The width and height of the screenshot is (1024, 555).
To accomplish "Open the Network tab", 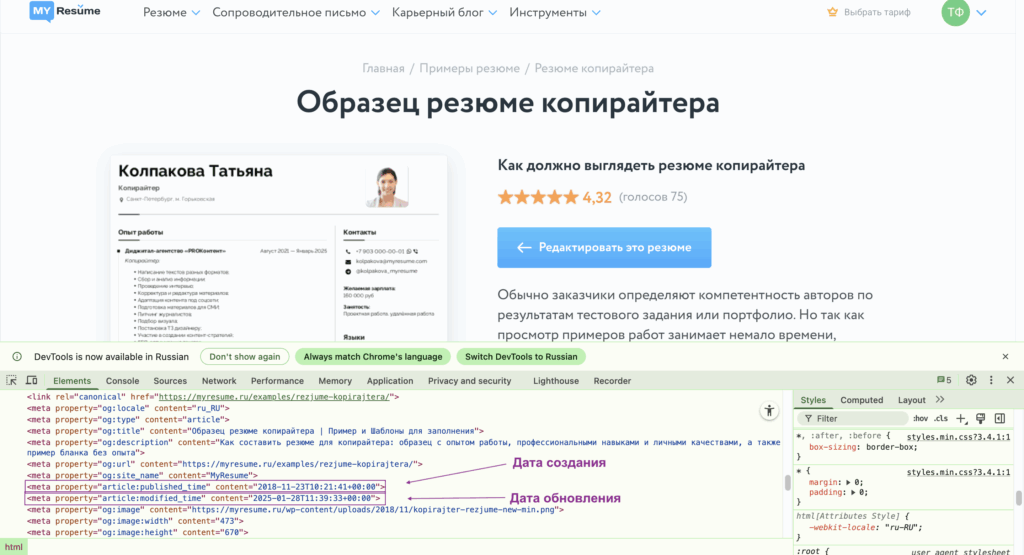I will [x=219, y=381].
